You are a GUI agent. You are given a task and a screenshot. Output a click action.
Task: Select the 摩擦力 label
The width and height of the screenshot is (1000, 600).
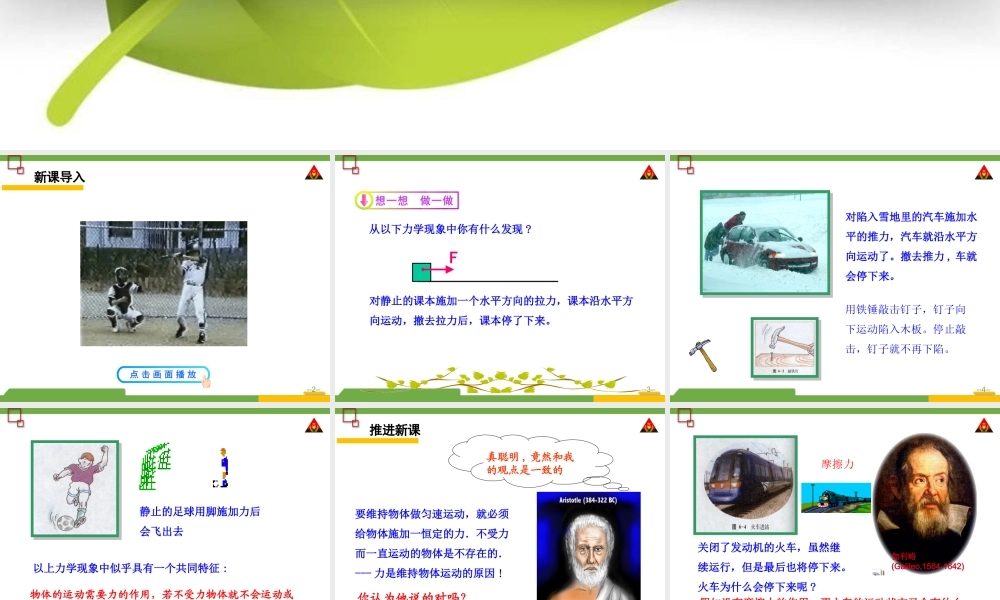pos(837,464)
